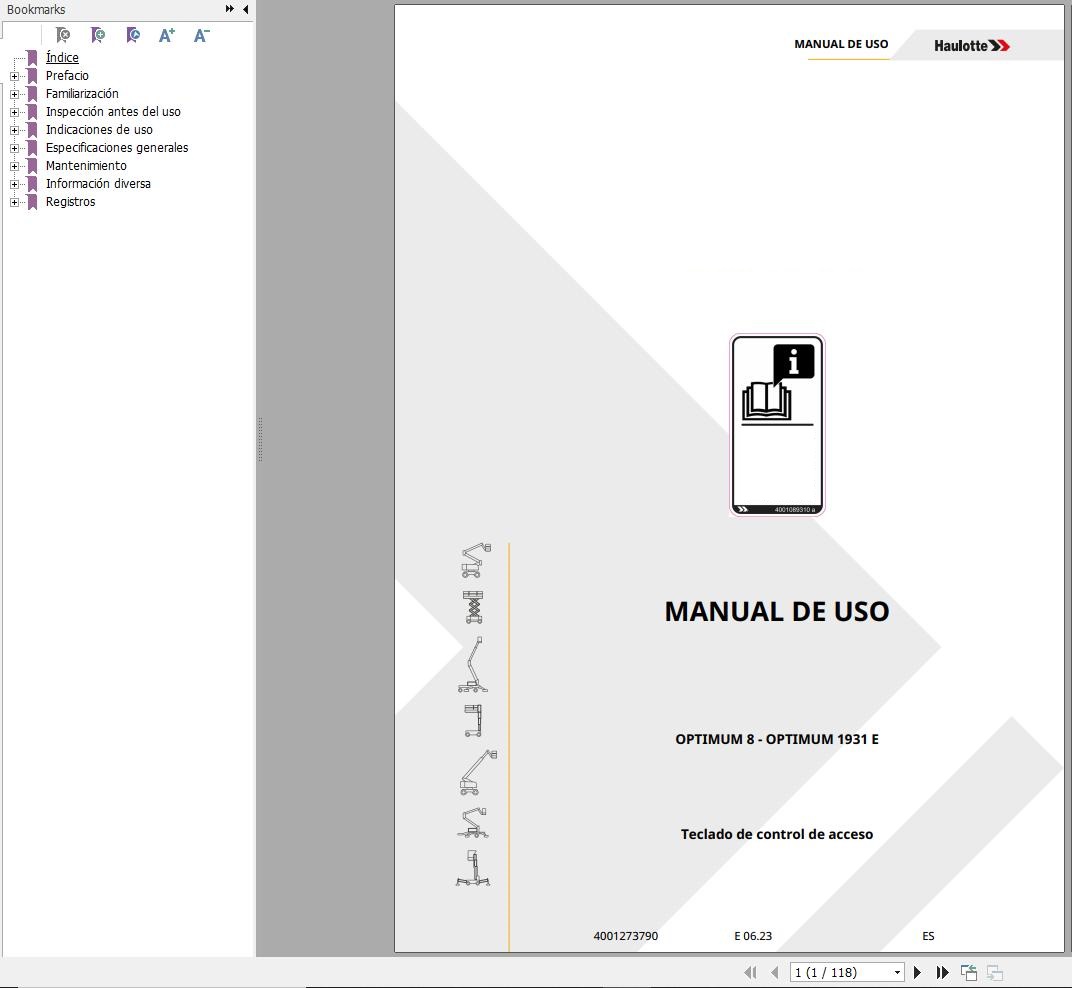The height and width of the screenshot is (988, 1072).
Task: Select the Información diversa bookmark
Action: (x=98, y=183)
